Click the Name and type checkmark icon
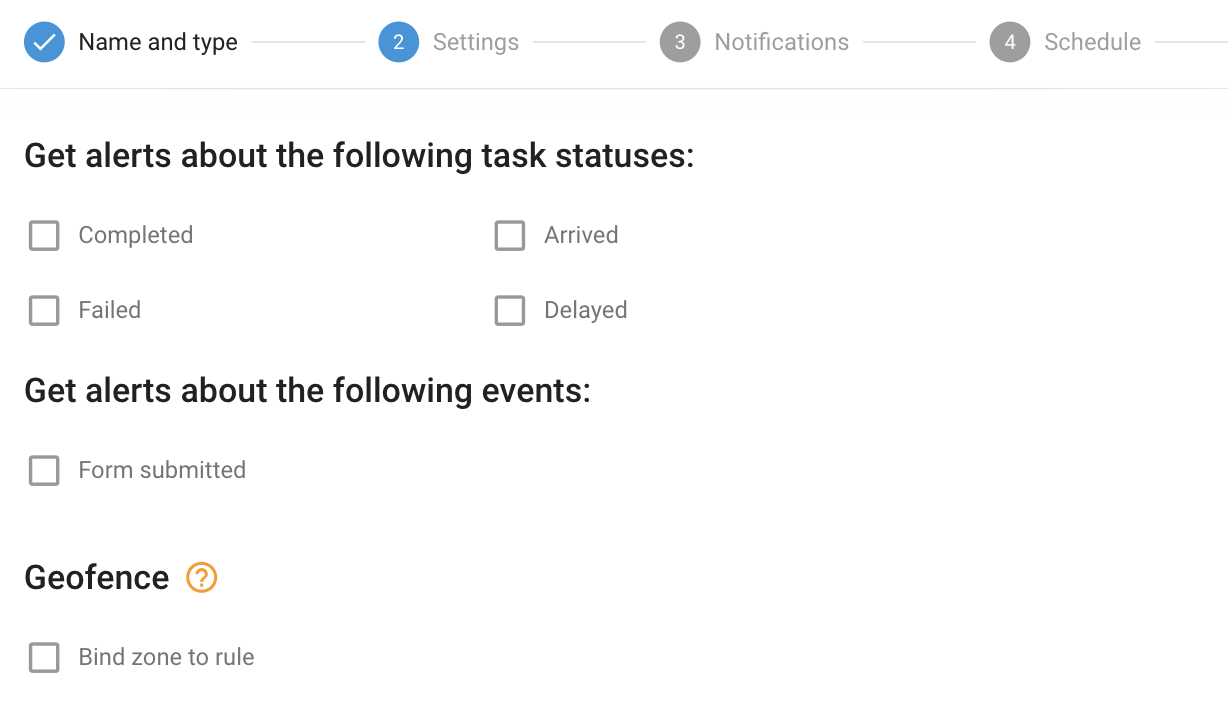This screenshot has width=1228, height=706. (44, 42)
